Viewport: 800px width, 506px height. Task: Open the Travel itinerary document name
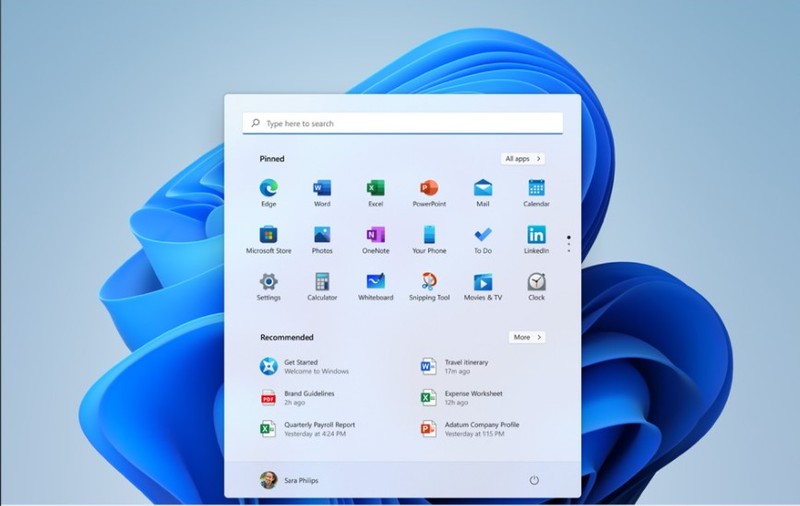pos(466,362)
